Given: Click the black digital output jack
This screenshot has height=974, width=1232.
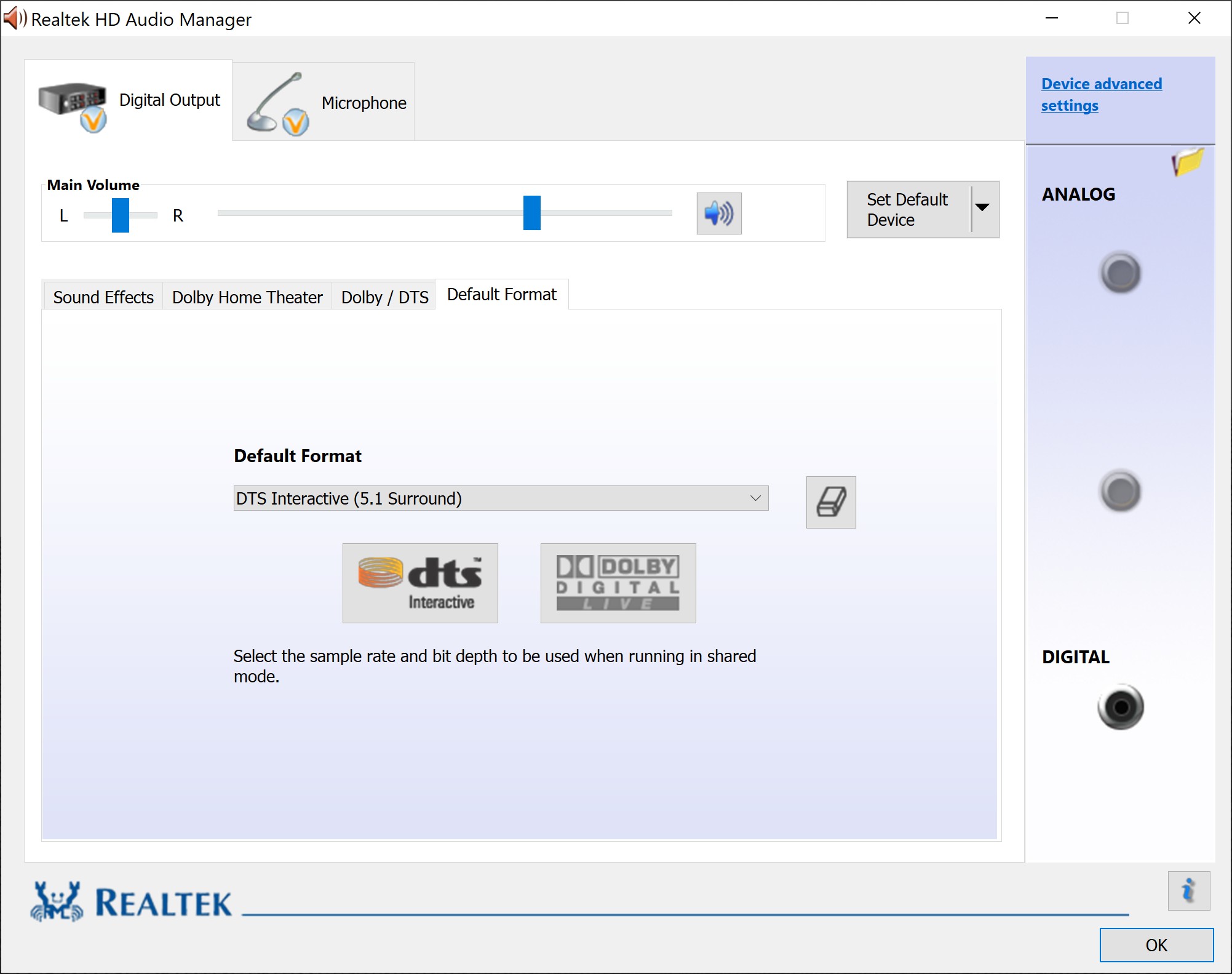Looking at the screenshot, I should (1120, 707).
